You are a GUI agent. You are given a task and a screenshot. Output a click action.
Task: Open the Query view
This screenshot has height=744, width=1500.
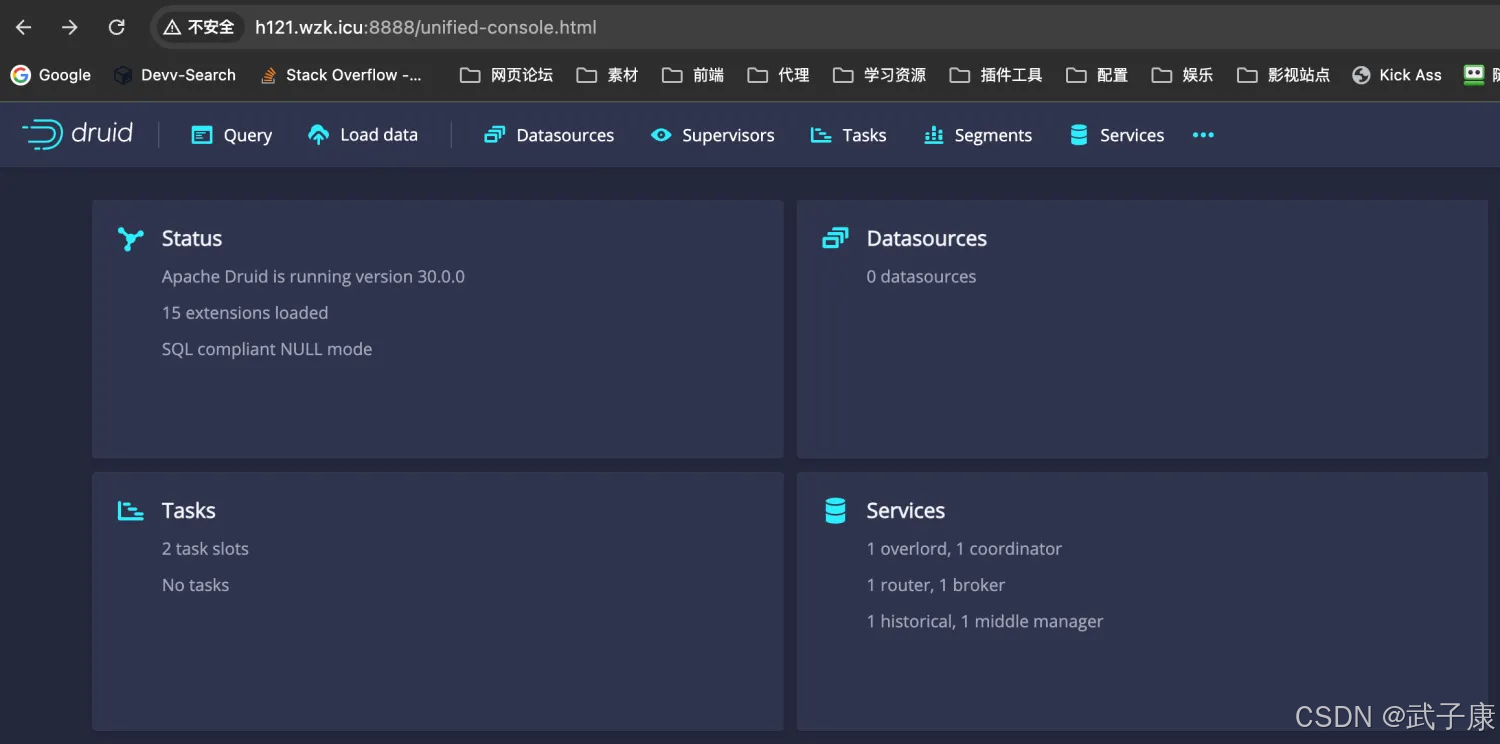click(232, 135)
